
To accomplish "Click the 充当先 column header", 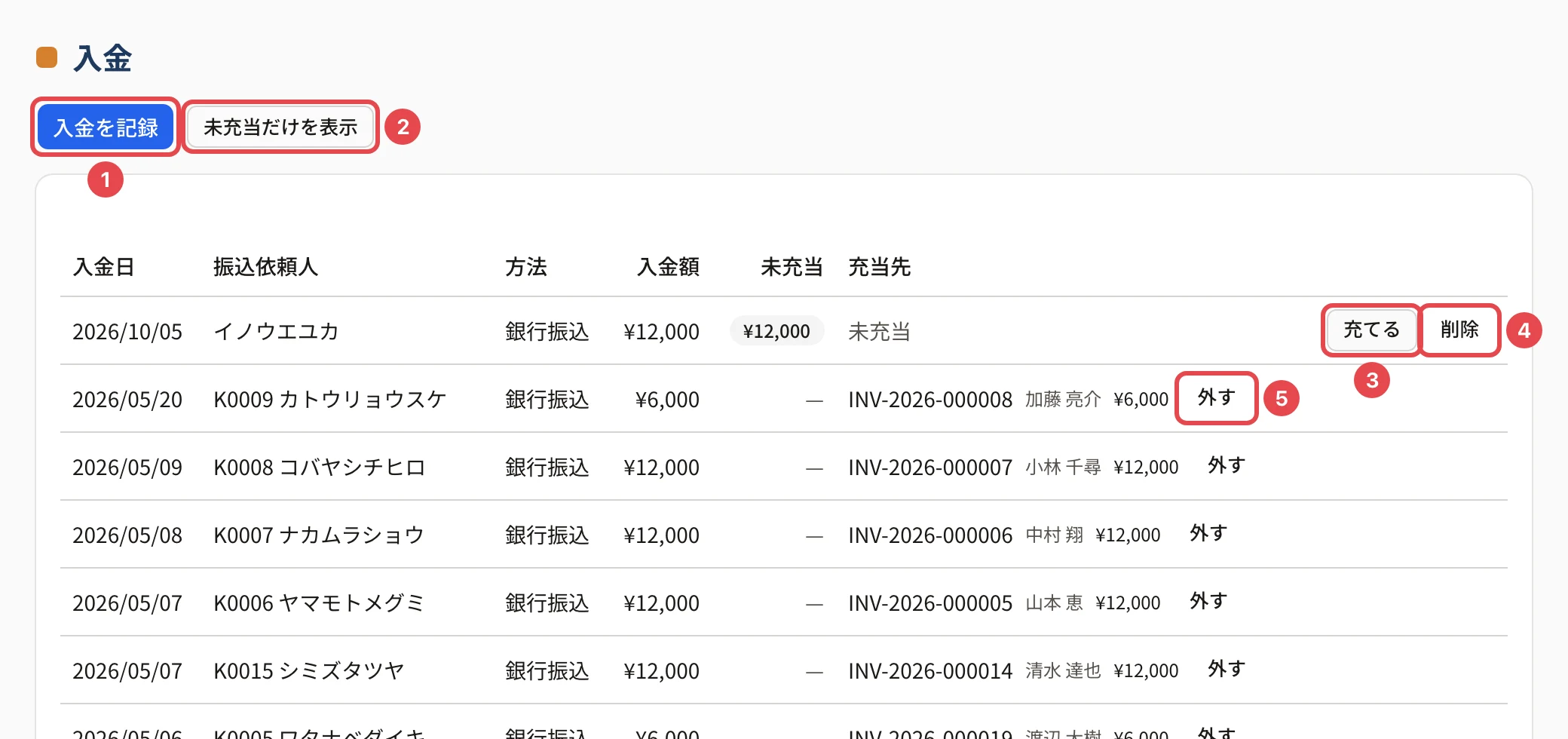I will (880, 267).
